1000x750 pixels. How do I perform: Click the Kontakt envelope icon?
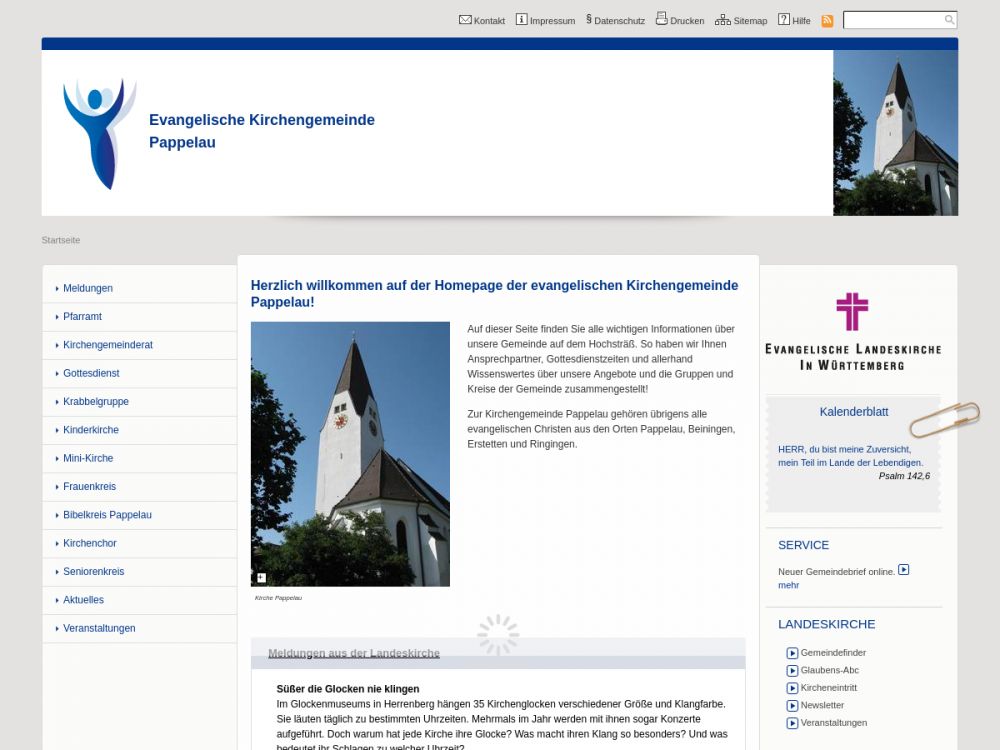[x=465, y=20]
